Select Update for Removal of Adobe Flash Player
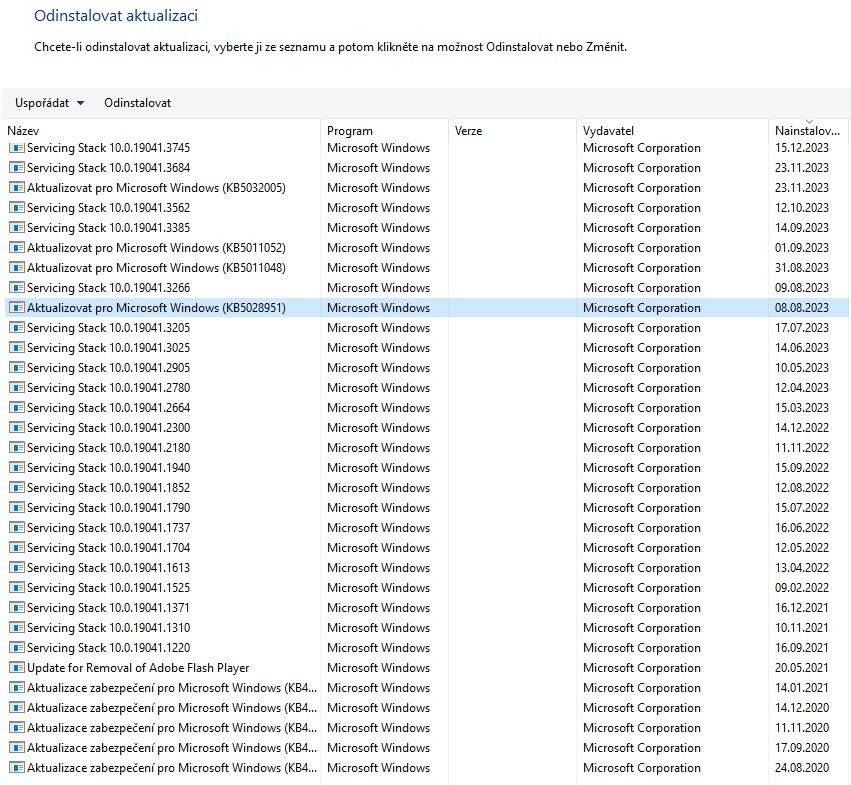 (x=138, y=668)
